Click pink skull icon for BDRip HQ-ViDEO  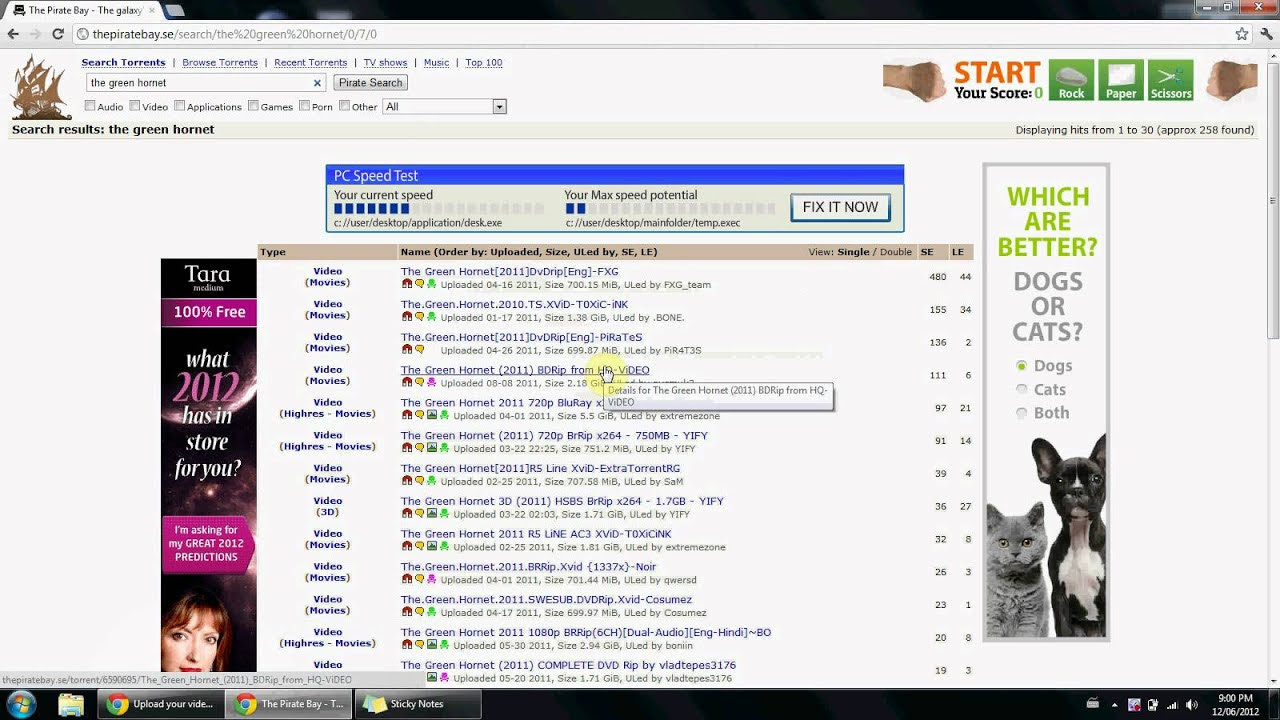432,383
